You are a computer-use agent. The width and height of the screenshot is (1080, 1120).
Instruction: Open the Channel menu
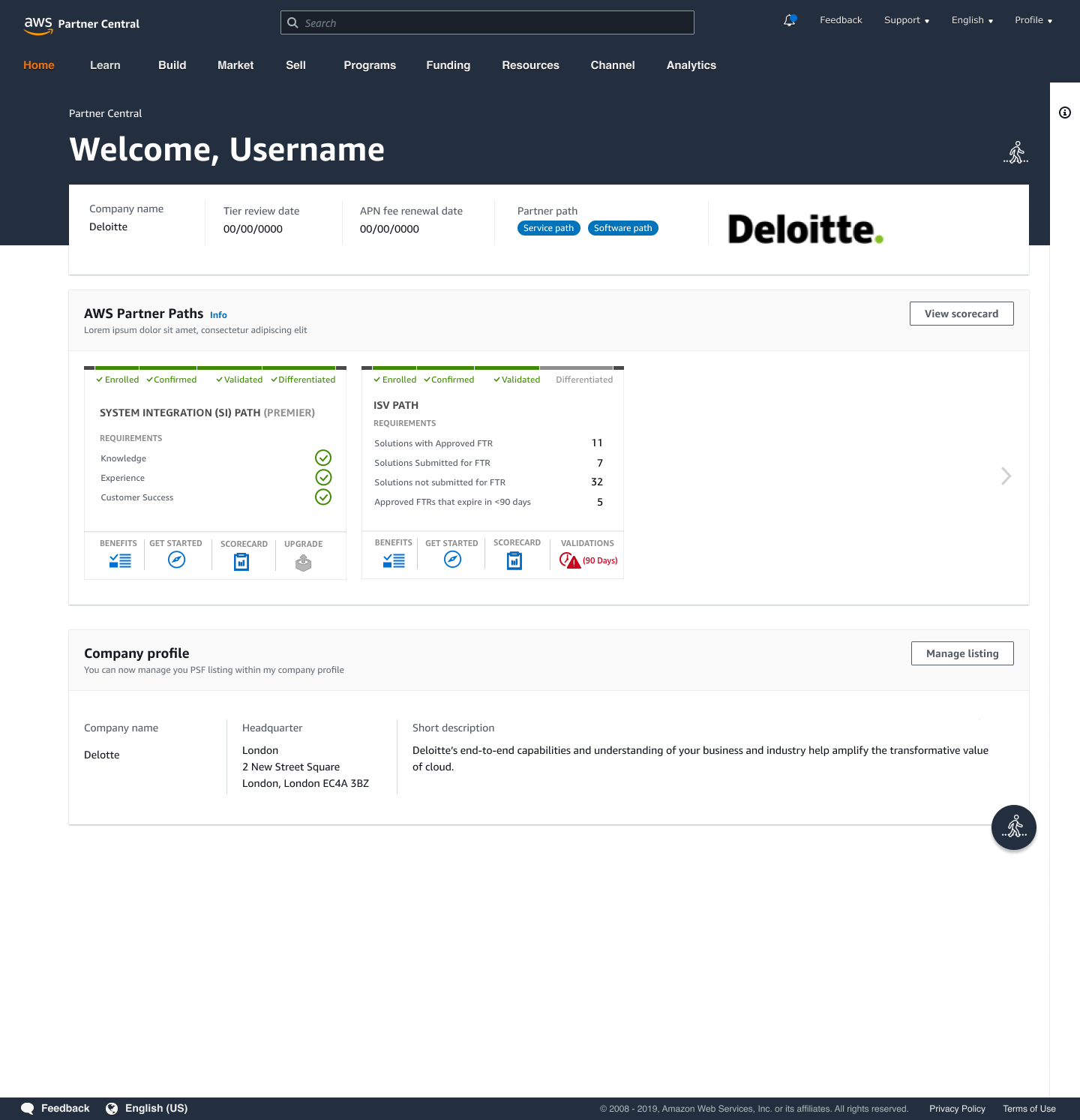[x=613, y=65]
